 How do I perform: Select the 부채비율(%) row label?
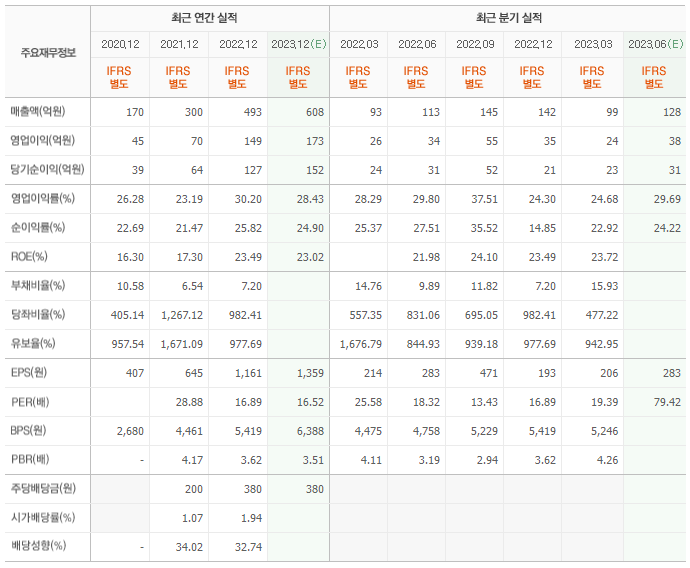(38, 286)
